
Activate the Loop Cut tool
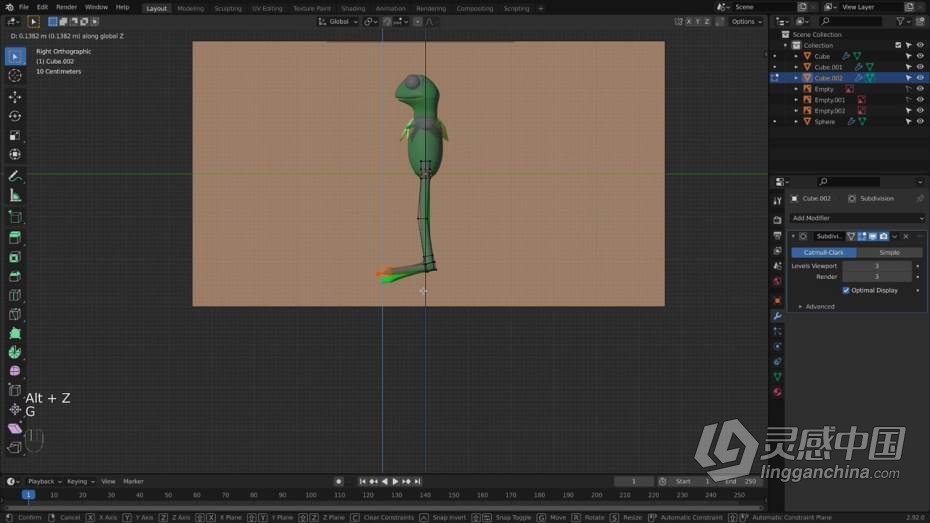pos(15,295)
